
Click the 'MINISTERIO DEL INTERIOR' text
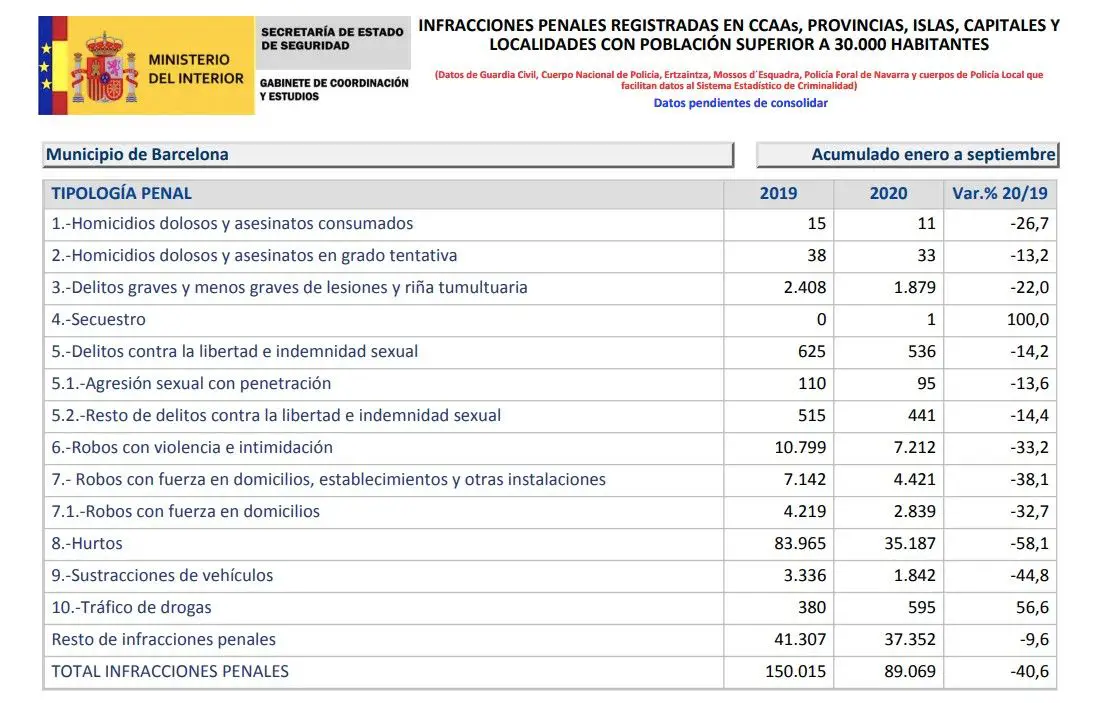(x=196, y=69)
